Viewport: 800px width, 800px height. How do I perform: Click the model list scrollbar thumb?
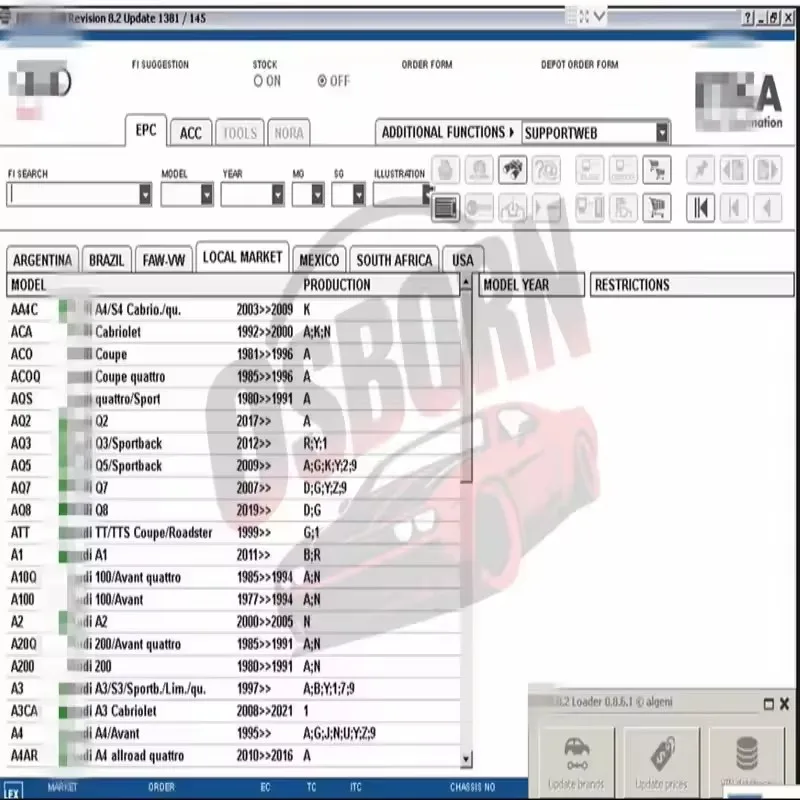point(466,388)
